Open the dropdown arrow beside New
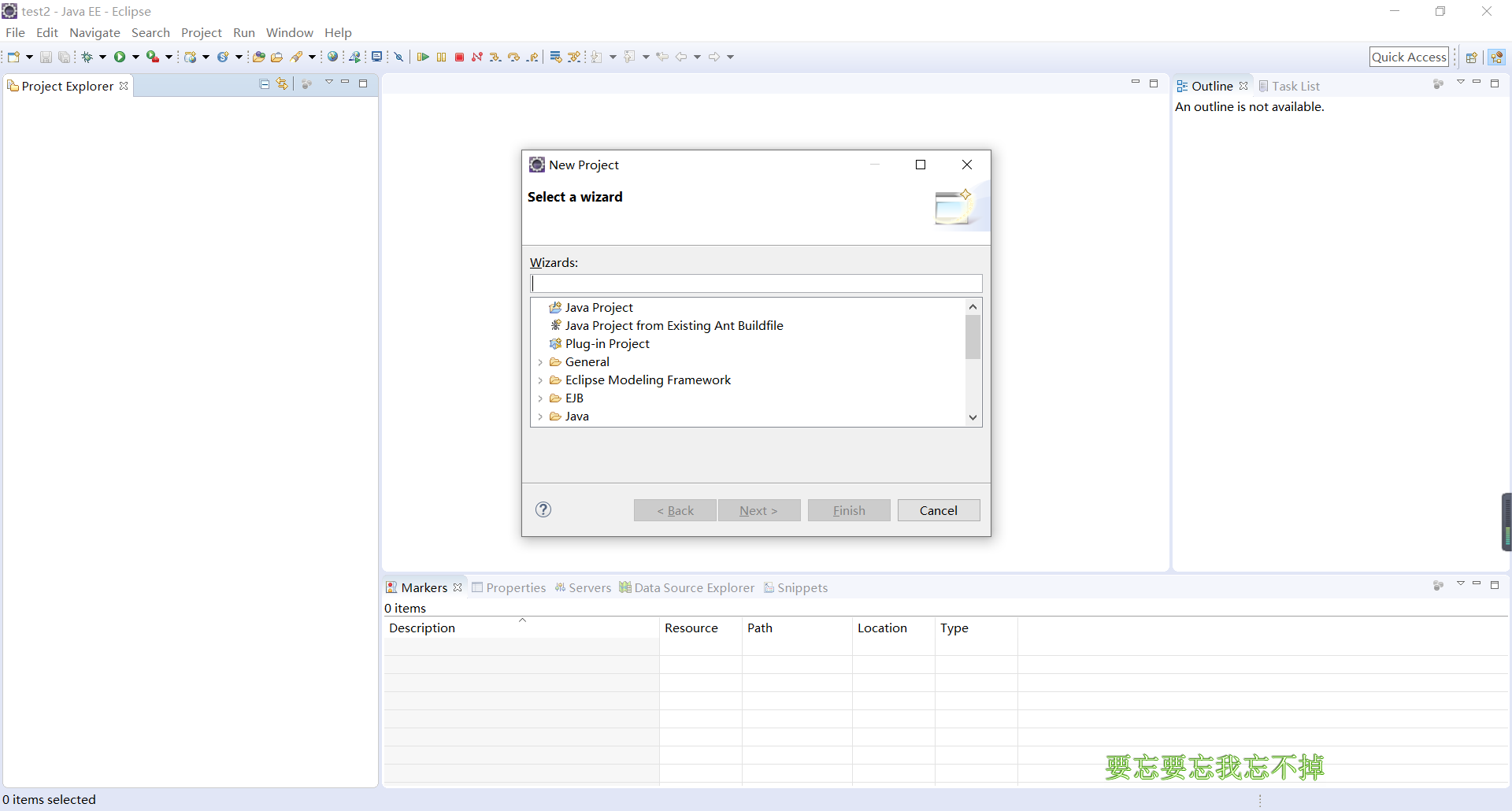 tap(29, 57)
